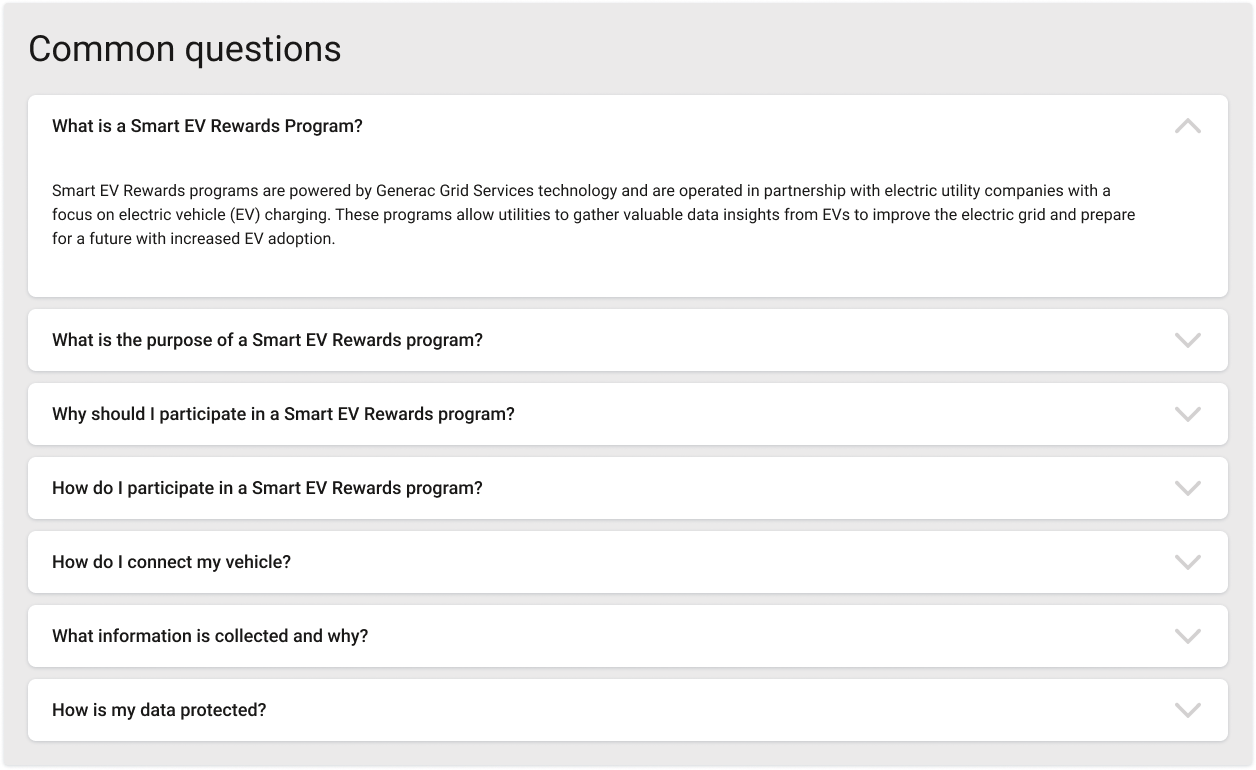Show answer for "How do I connect my vehicle?"

(x=171, y=562)
